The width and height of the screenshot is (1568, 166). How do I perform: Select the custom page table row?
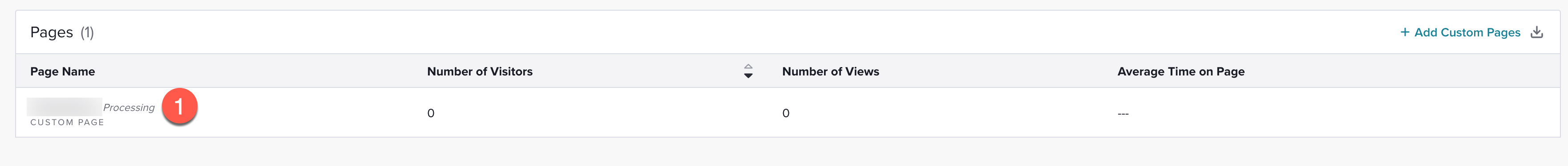coord(788,112)
